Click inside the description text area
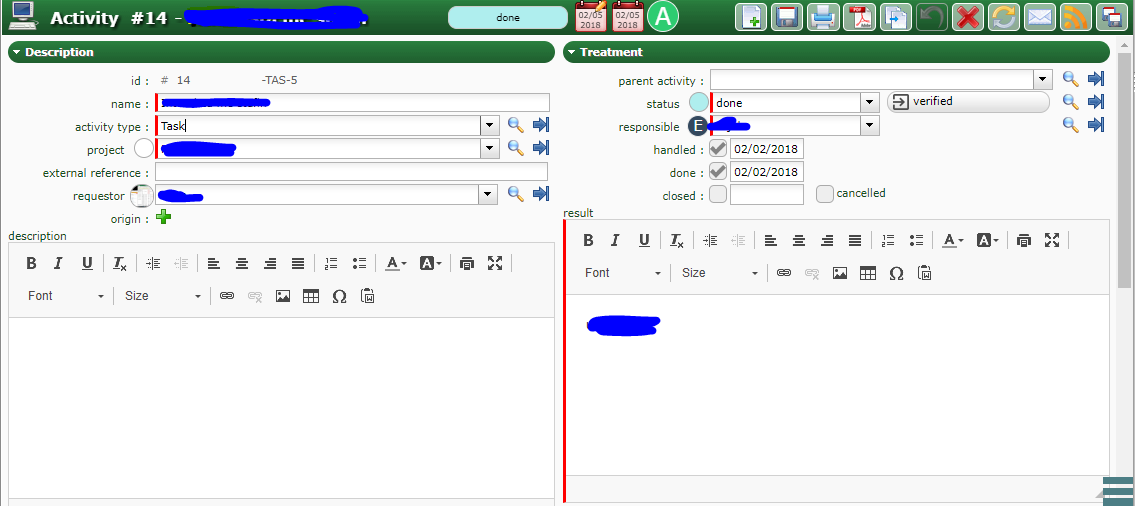Screen dimensions: 1135x506 pos(282,408)
